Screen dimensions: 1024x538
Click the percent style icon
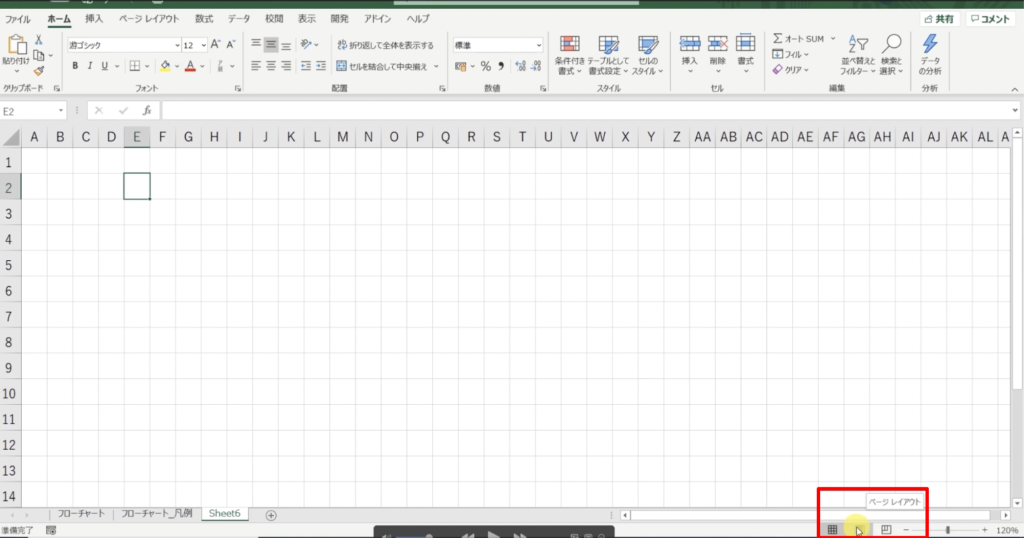pos(486,66)
